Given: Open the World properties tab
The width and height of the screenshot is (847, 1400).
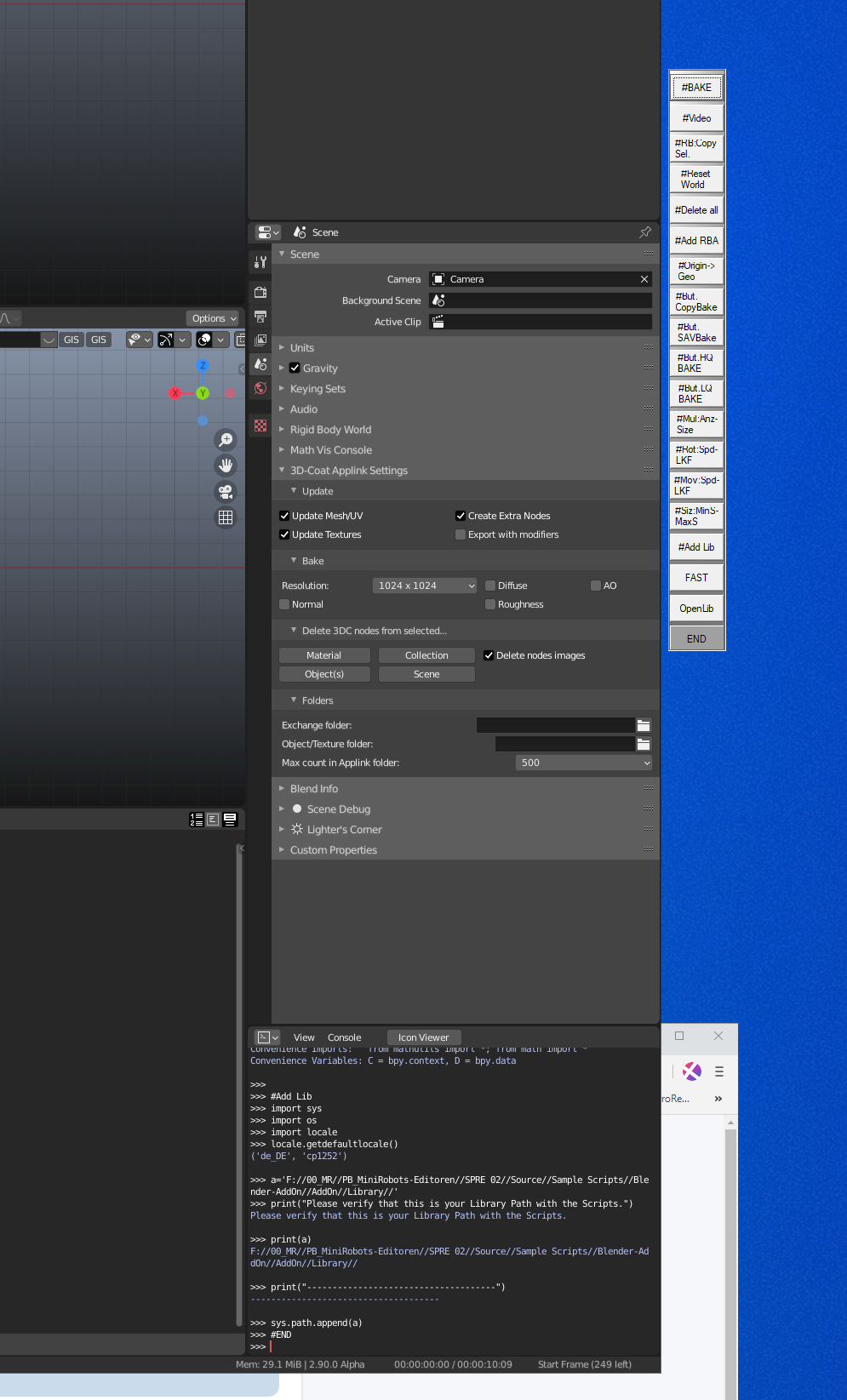Looking at the screenshot, I should pyautogui.click(x=260, y=388).
